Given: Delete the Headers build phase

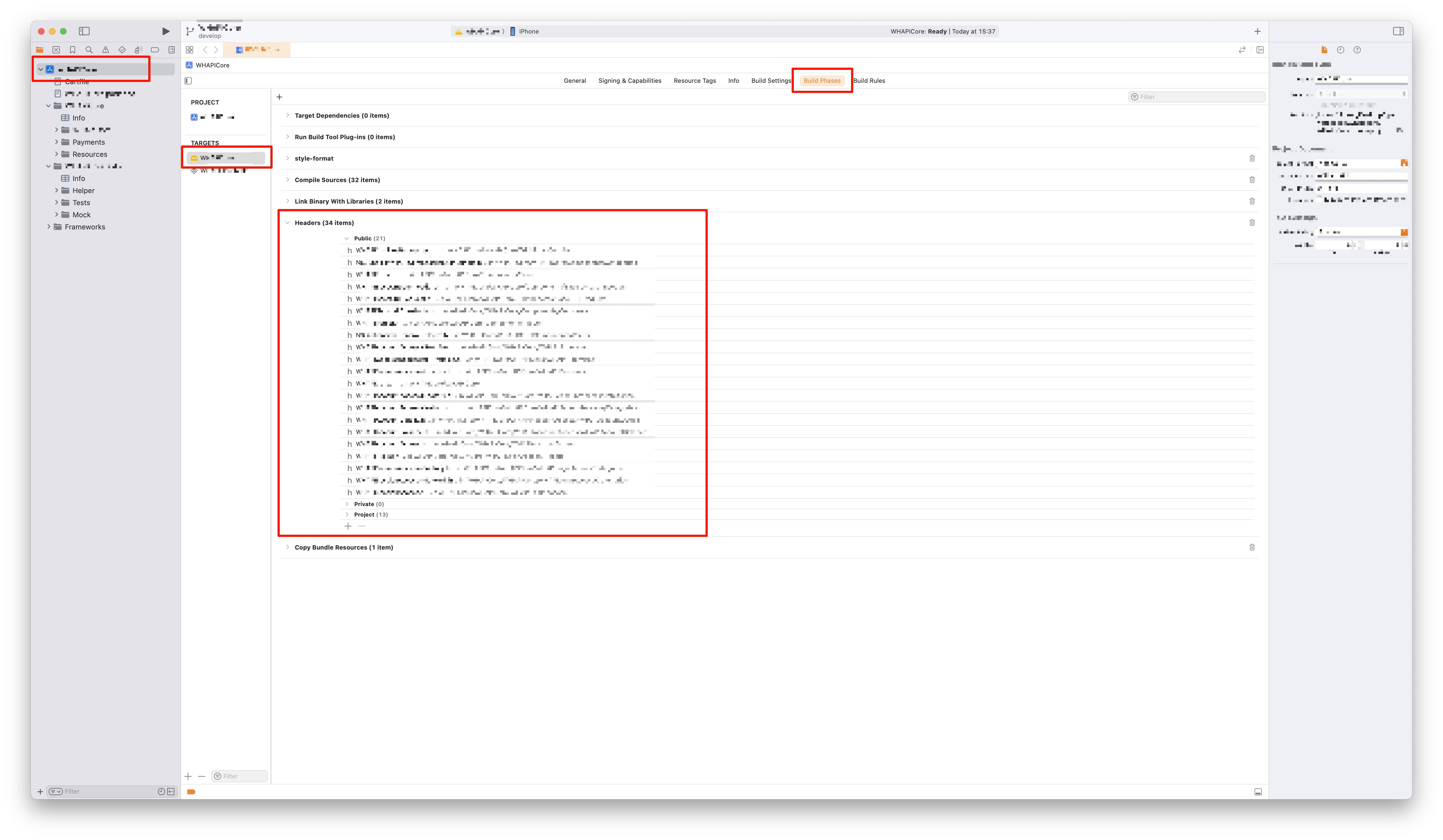Looking at the screenshot, I should [x=1252, y=223].
